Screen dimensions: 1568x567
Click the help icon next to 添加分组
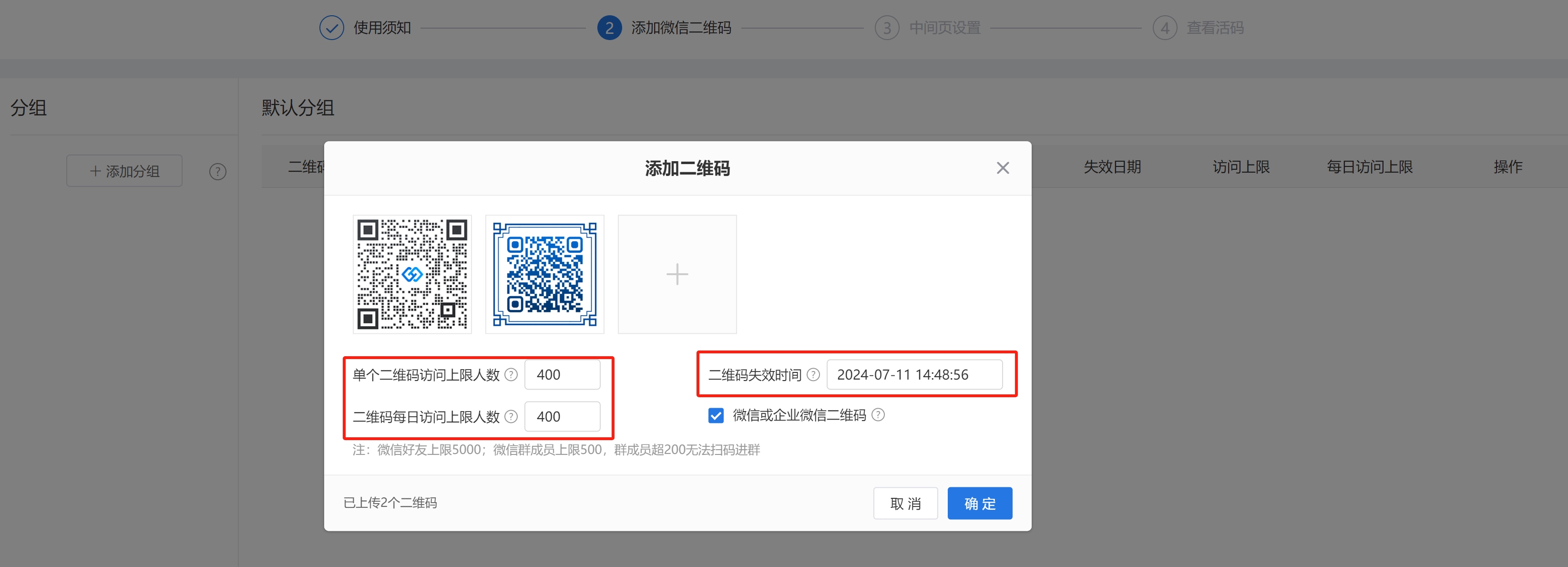[x=217, y=172]
